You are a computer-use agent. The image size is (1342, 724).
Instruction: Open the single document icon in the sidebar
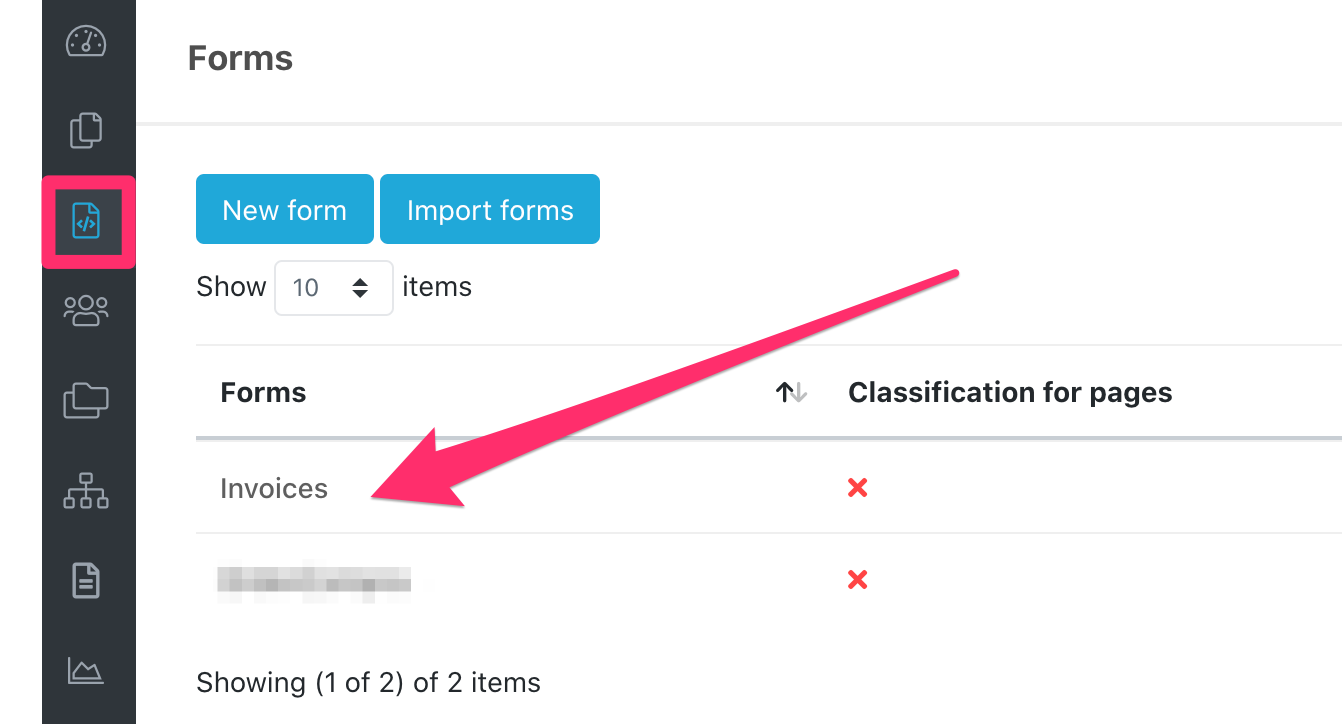(x=88, y=581)
